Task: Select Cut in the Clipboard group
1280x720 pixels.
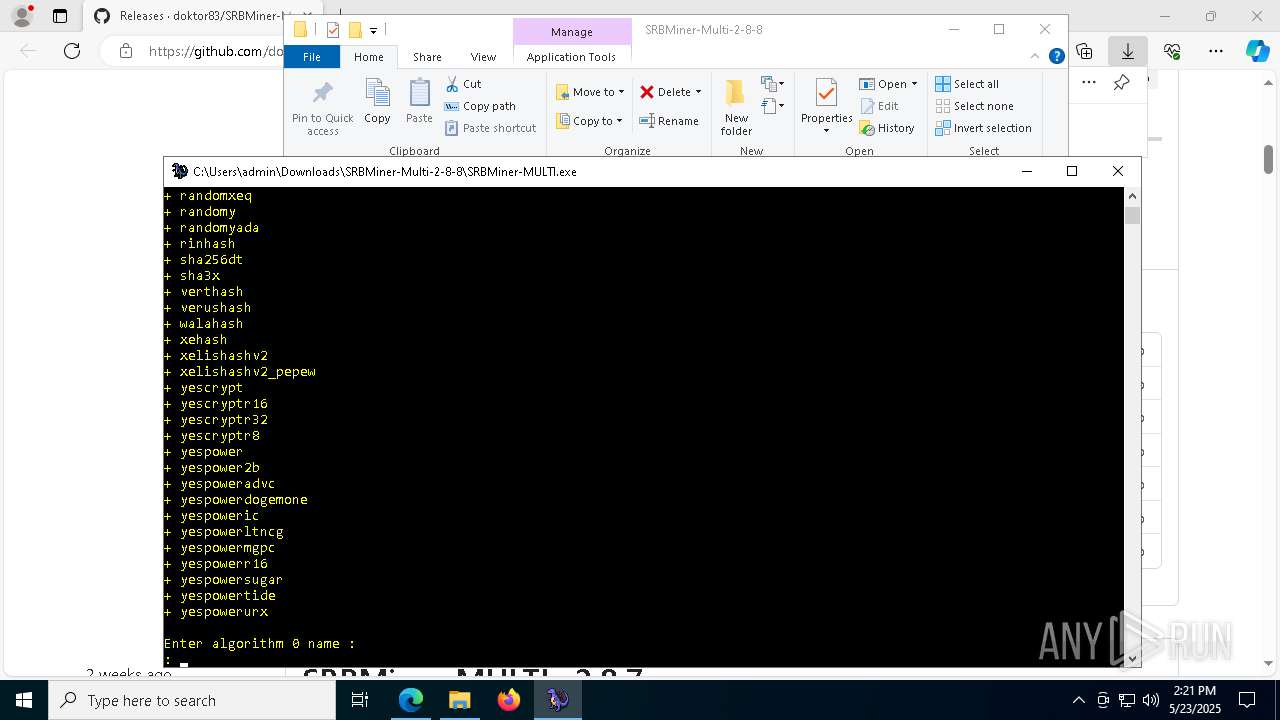Action: click(463, 84)
